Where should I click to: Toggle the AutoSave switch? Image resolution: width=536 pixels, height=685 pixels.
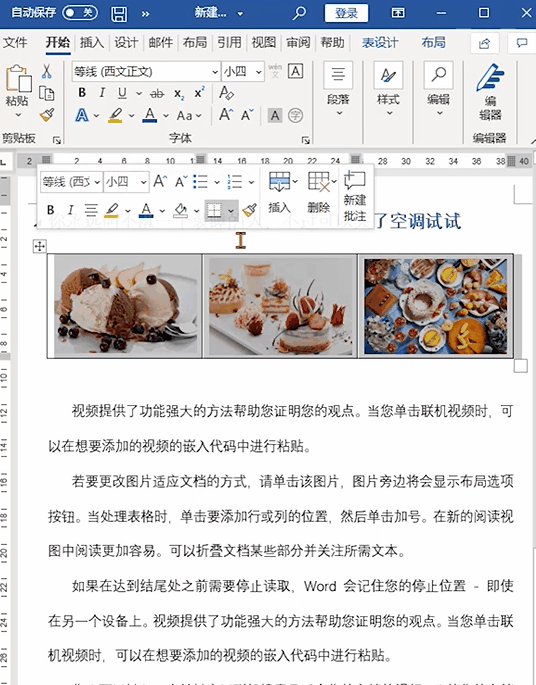[80, 13]
